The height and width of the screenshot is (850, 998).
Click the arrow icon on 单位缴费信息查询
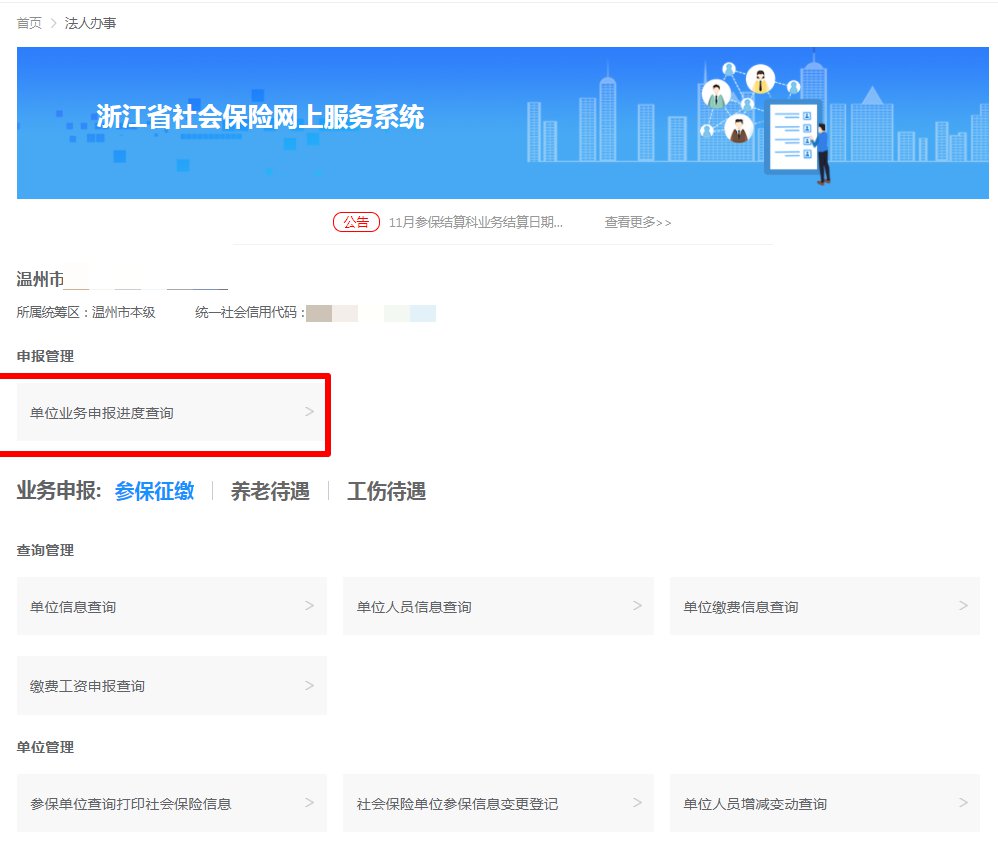pyautogui.click(x=963, y=606)
